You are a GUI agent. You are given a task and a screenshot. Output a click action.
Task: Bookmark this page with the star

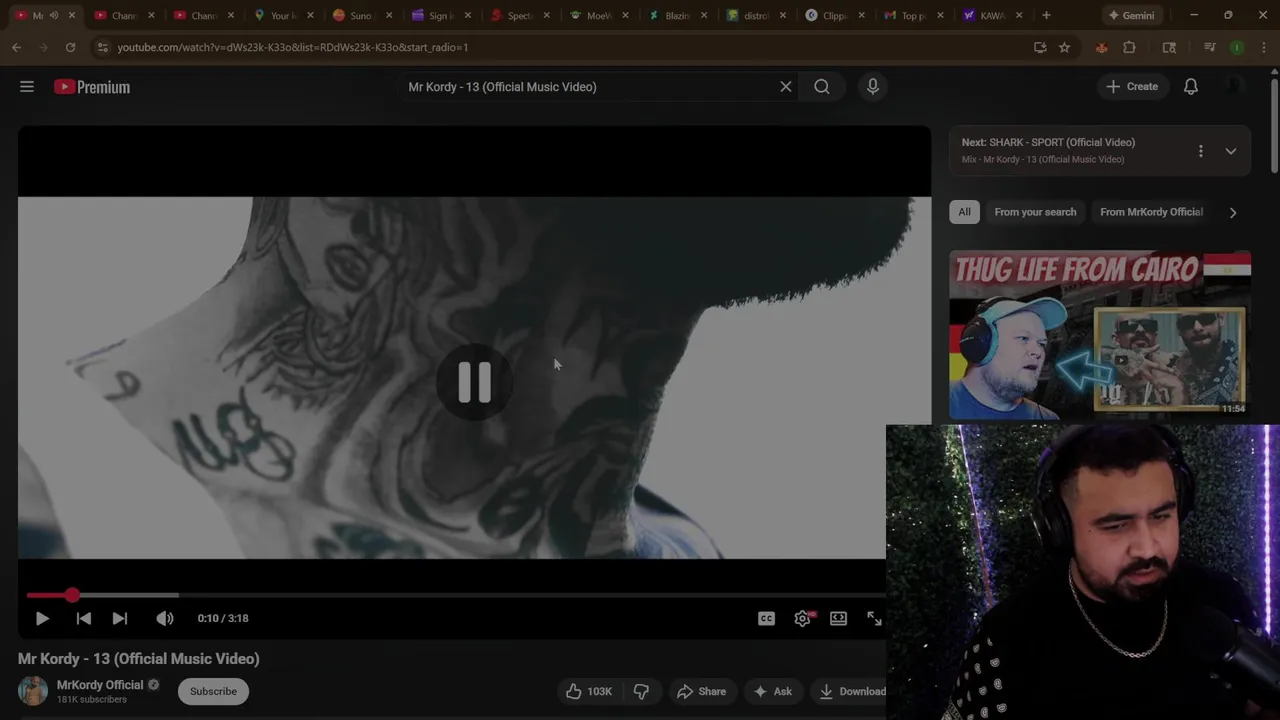tap(1064, 47)
